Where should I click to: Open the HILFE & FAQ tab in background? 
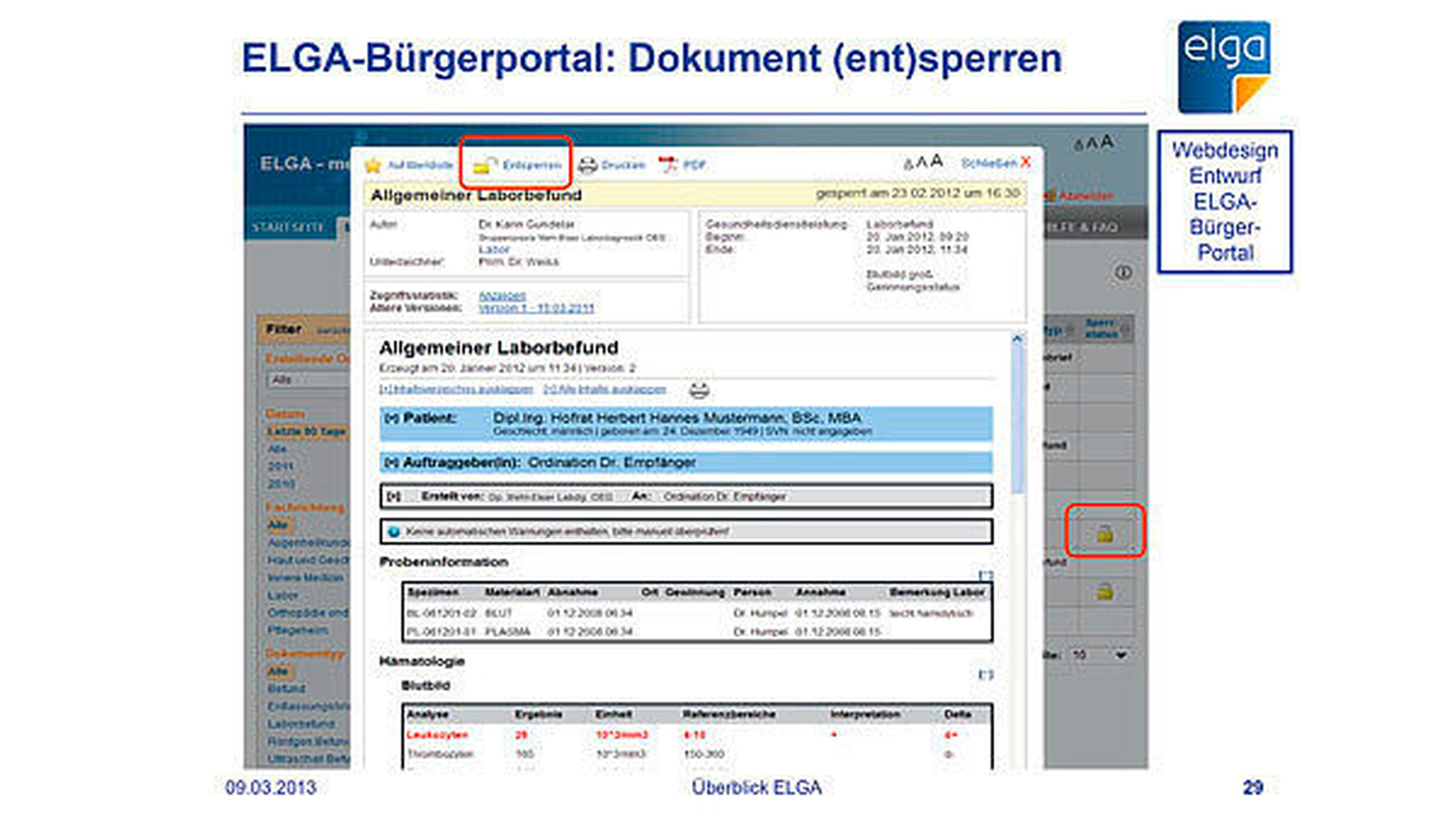point(1082,227)
